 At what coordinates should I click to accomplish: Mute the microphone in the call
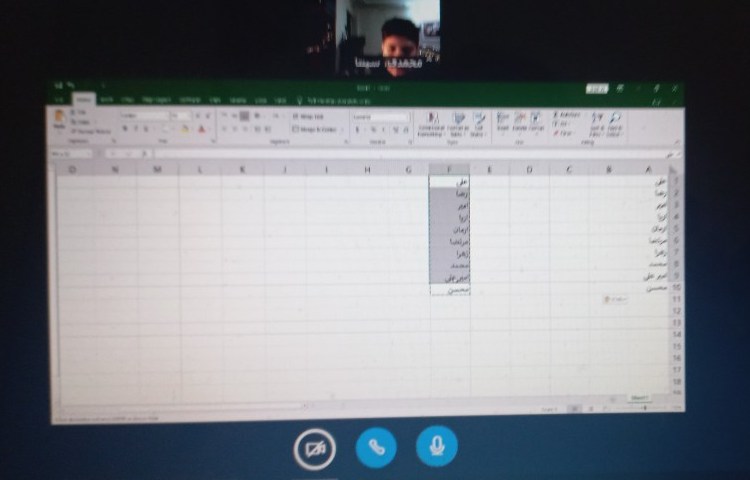pos(436,446)
